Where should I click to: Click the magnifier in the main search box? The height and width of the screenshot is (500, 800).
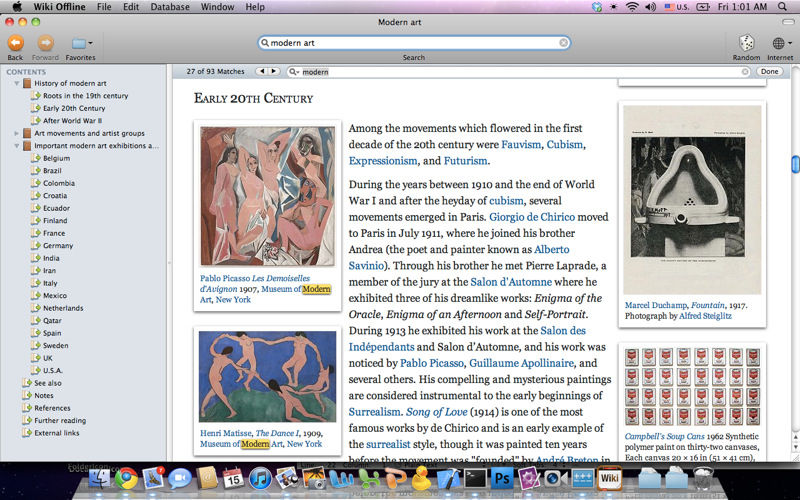[x=265, y=43]
